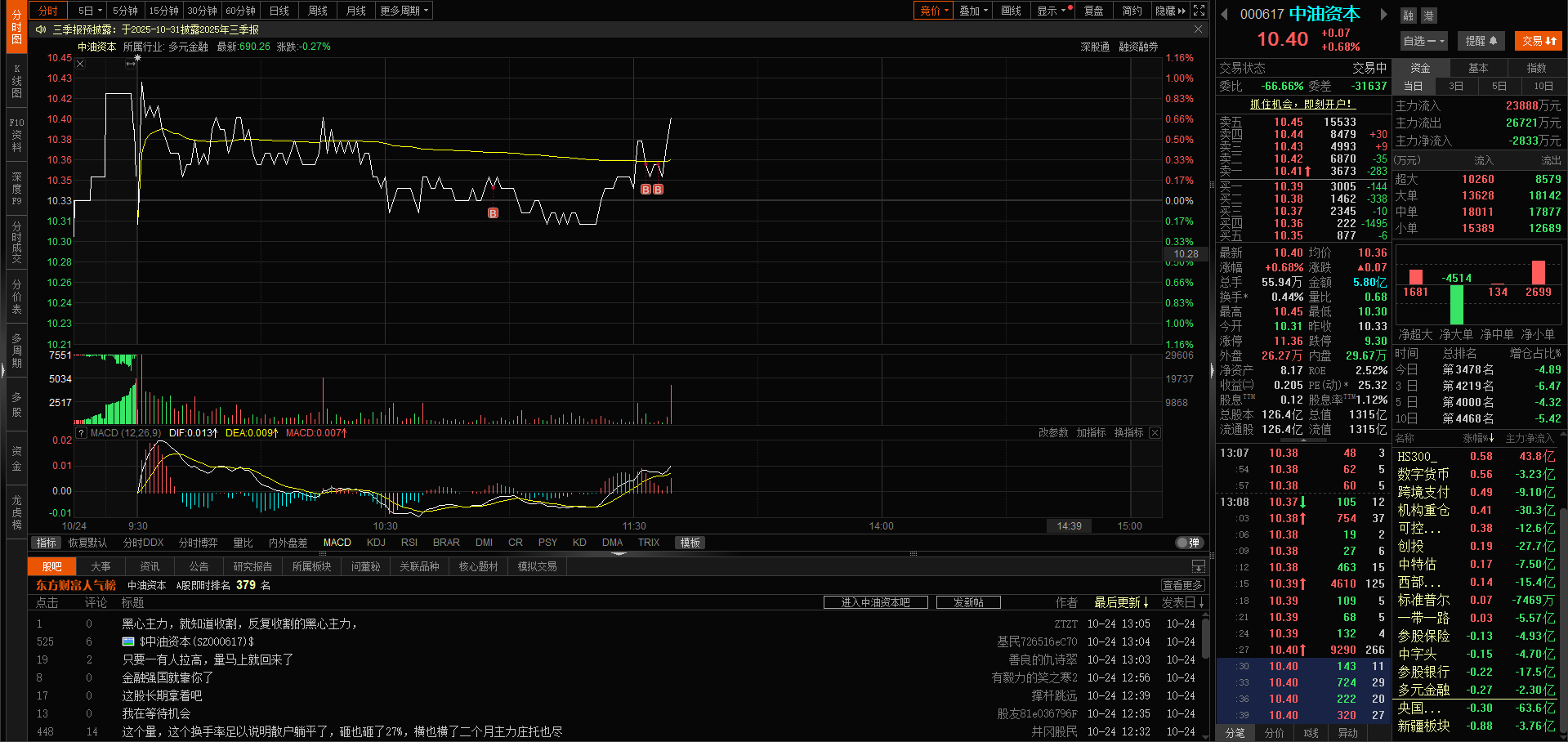This screenshot has width=1568, height=742.
Task: Expand the 隐藏 panel arrows
Action: pyautogui.click(x=1171, y=11)
